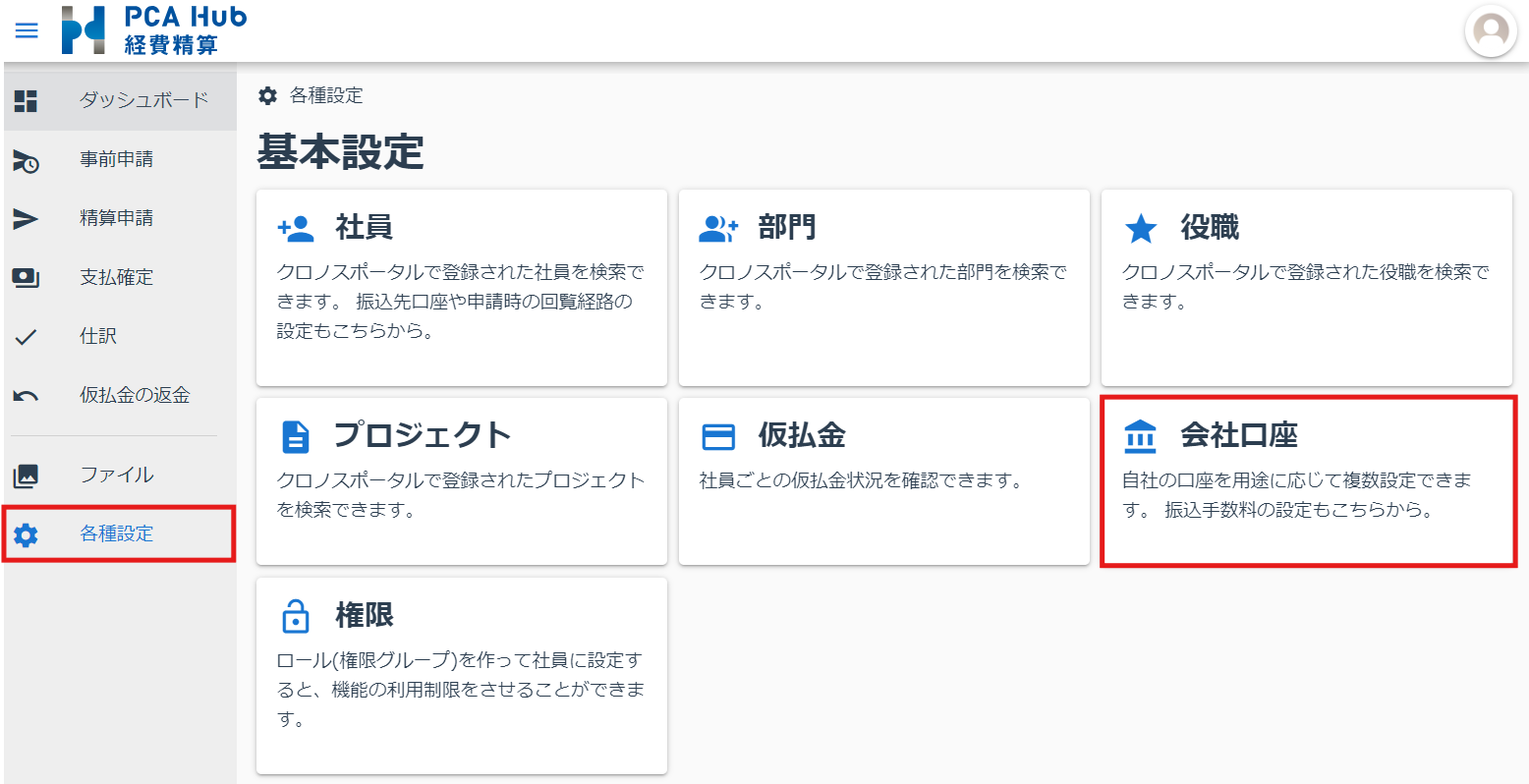The width and height of the screenshot is (1529, 784).
Task: Click the 社員 description starting クロノスポータルで登録された社員
Action: (x=461, y=302)
